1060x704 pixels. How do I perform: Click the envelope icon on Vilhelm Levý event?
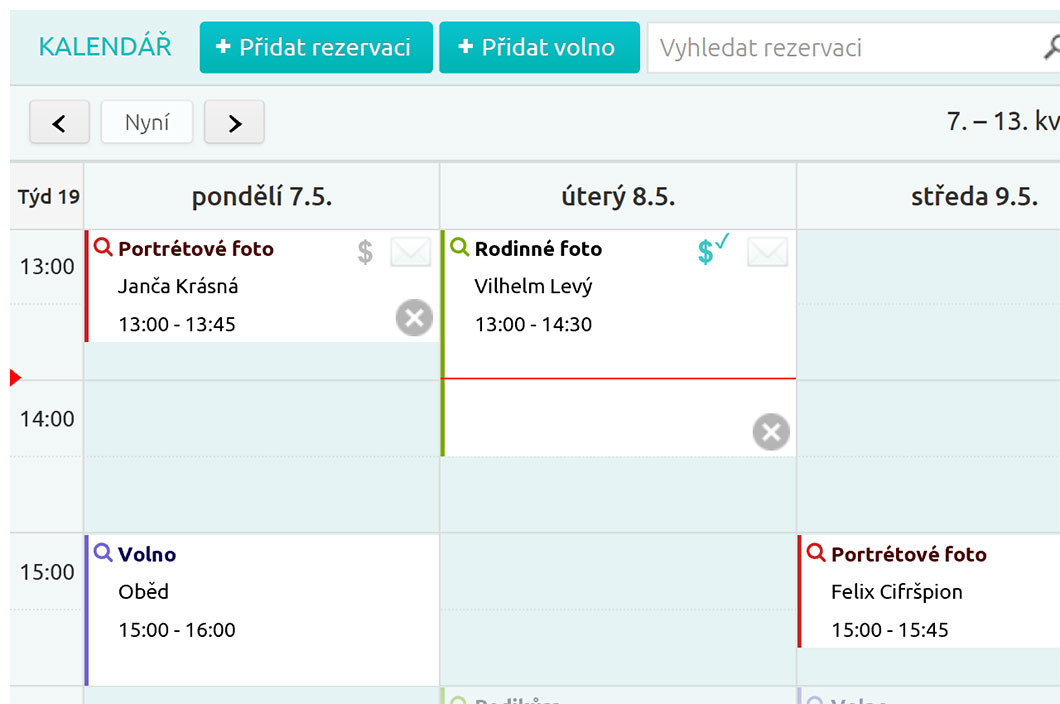pyautogui.click(x=767, y=252)
